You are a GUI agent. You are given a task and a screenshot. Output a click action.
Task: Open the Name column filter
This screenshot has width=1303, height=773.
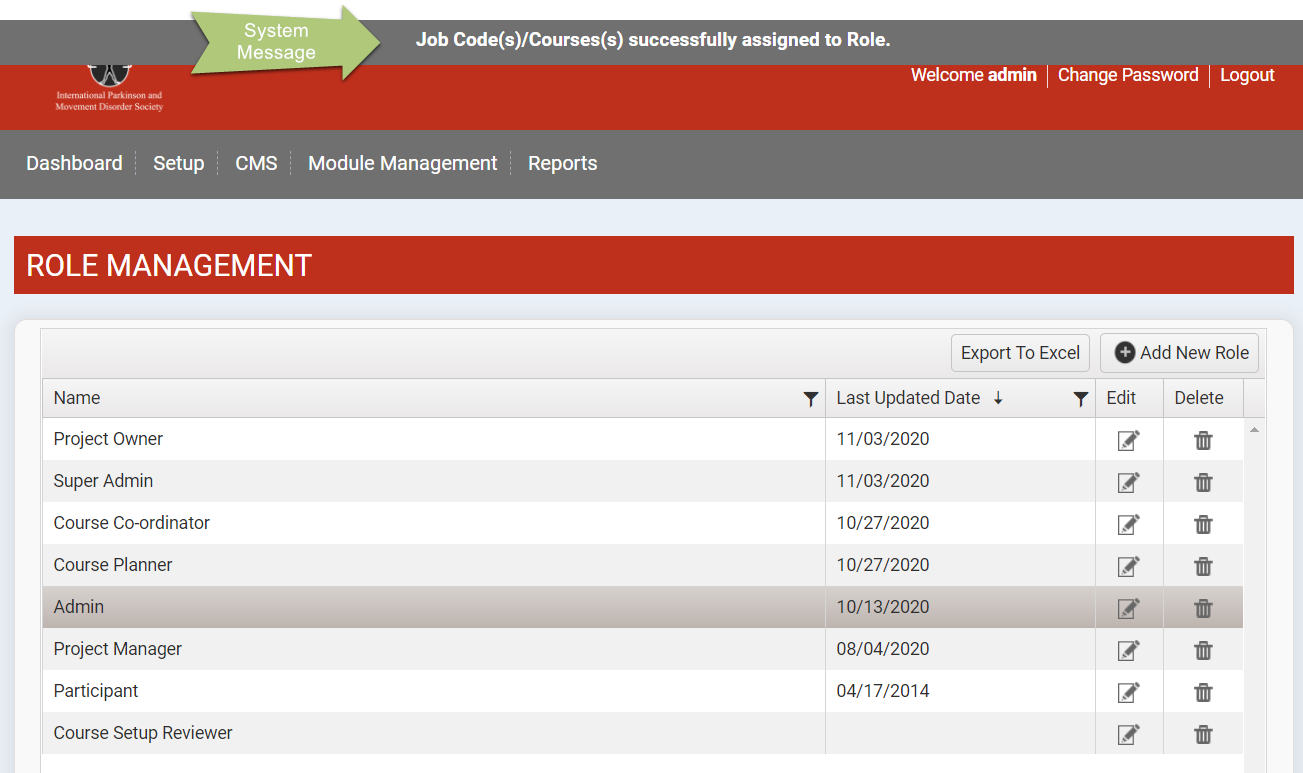click(x=811, y=399)
